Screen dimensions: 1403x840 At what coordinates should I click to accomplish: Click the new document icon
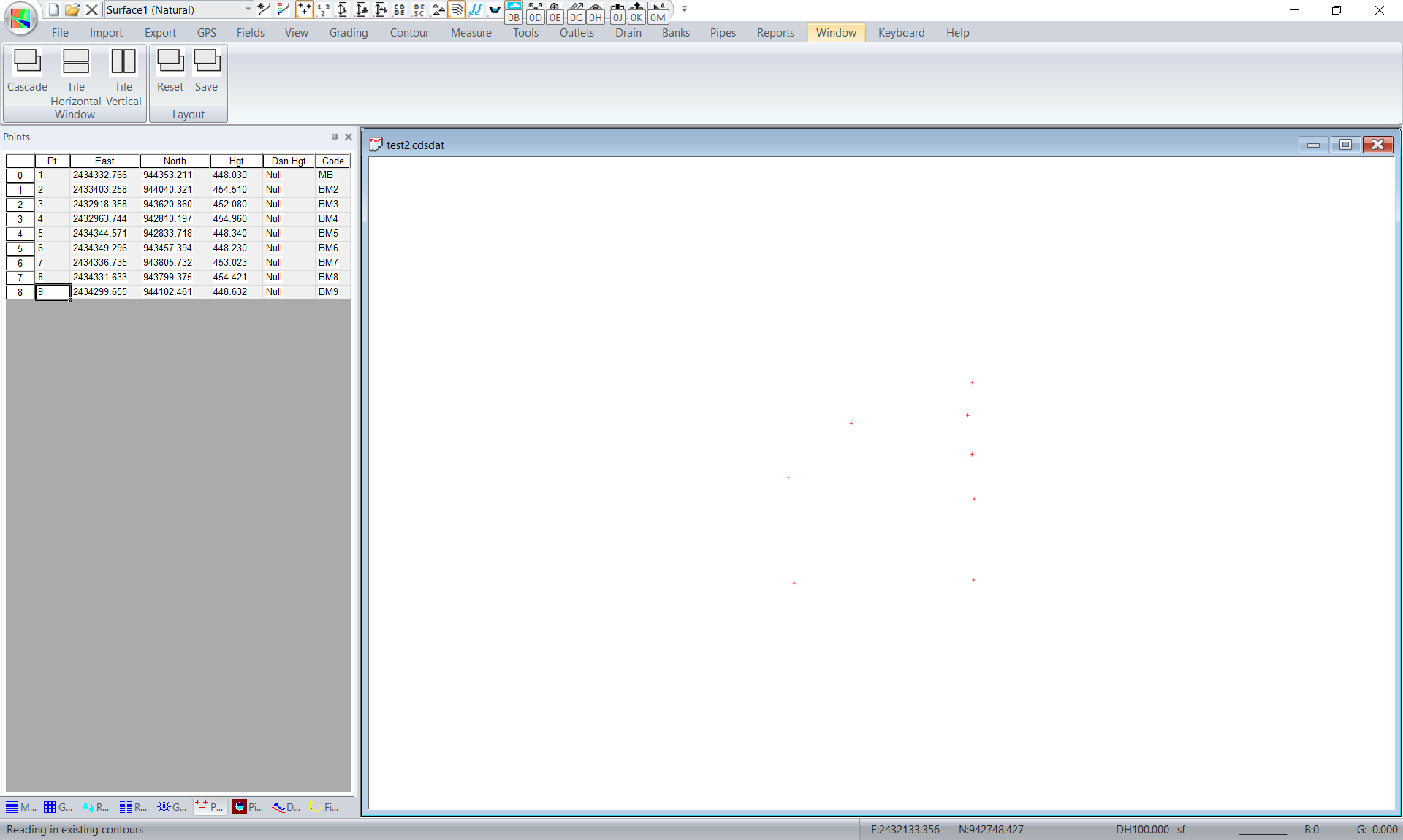pyautogui.click(x=53, y=9)
